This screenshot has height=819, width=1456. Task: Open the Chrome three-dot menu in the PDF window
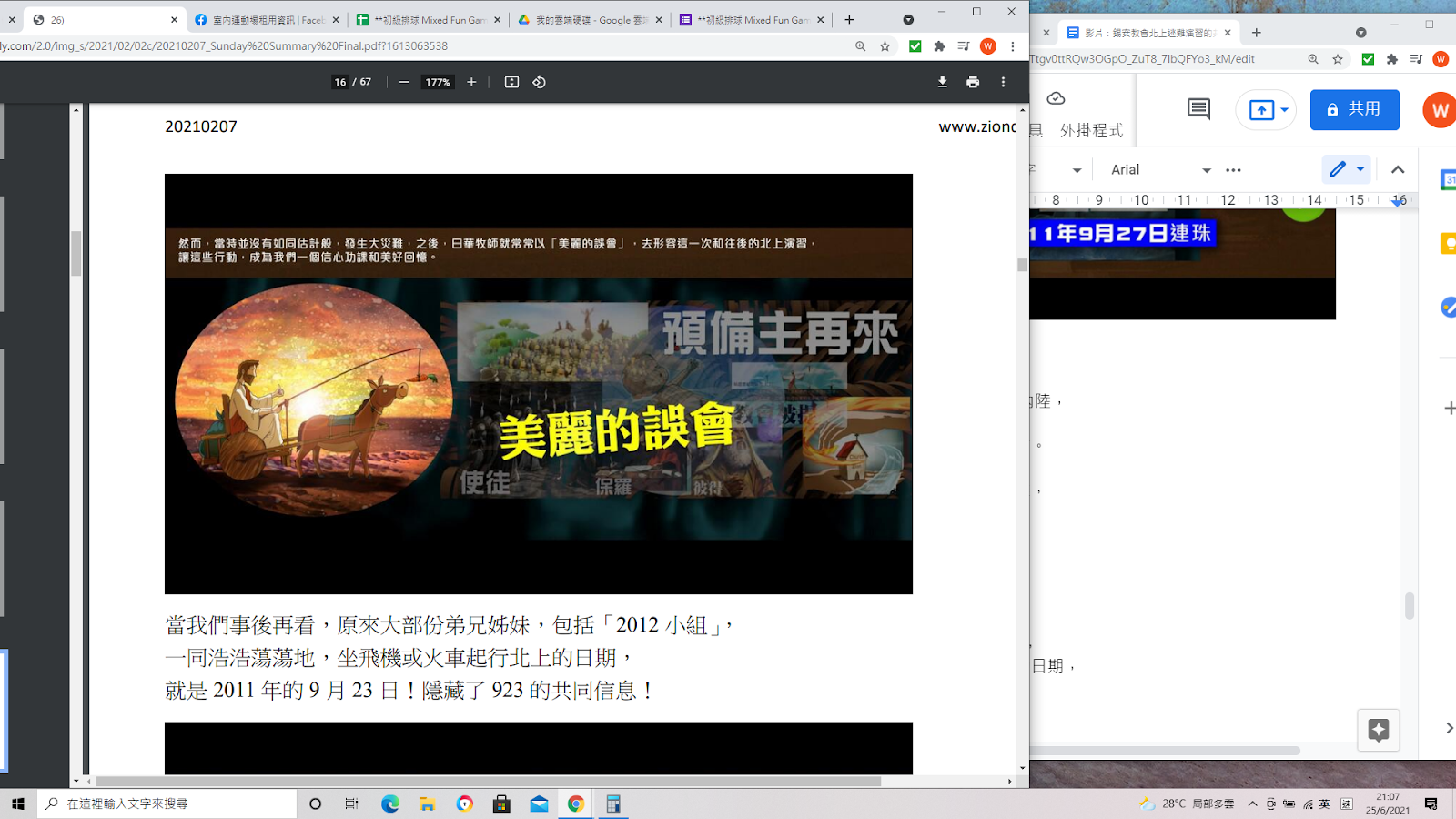(1012, 46)
